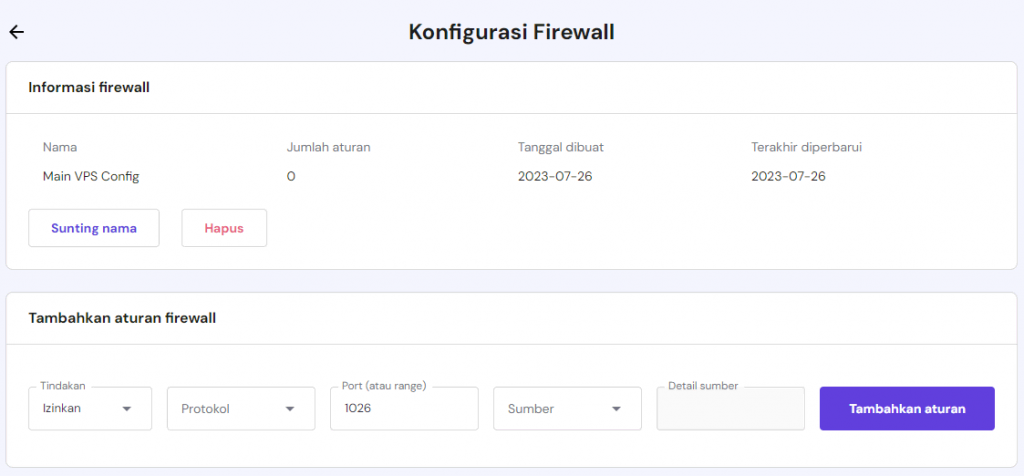Go back using the left arrow
The width and height of the screenshot is (1024, 476).
click(16, 32)
